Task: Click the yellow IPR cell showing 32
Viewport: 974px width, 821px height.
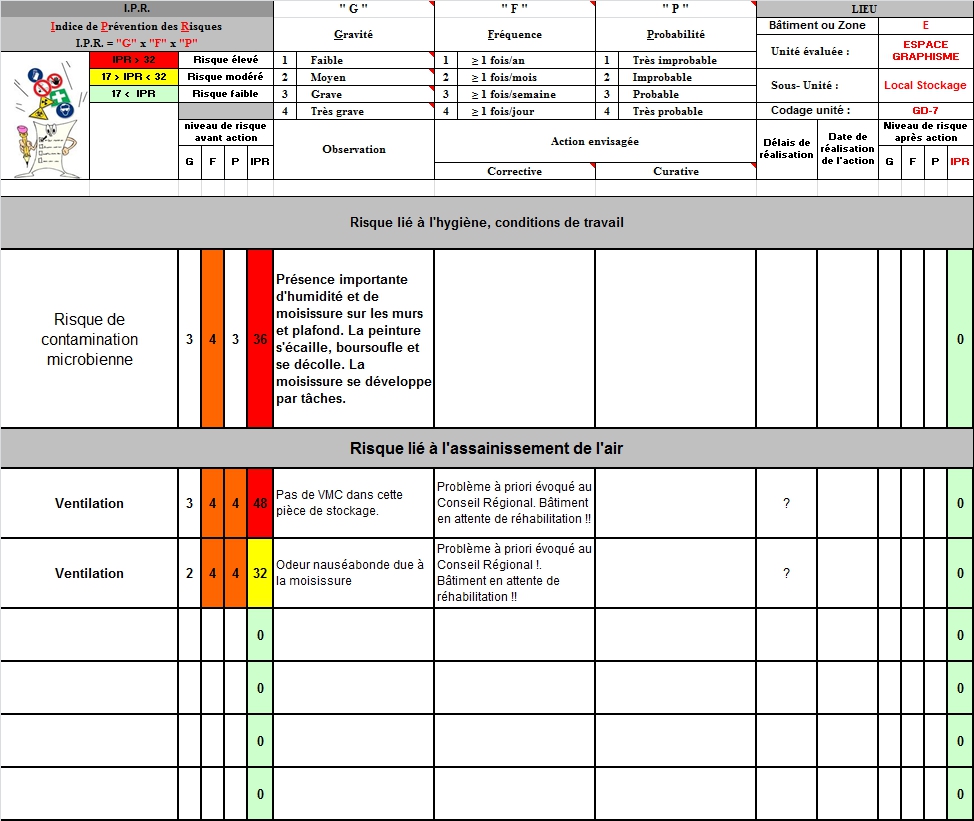Action: (260, 573)
